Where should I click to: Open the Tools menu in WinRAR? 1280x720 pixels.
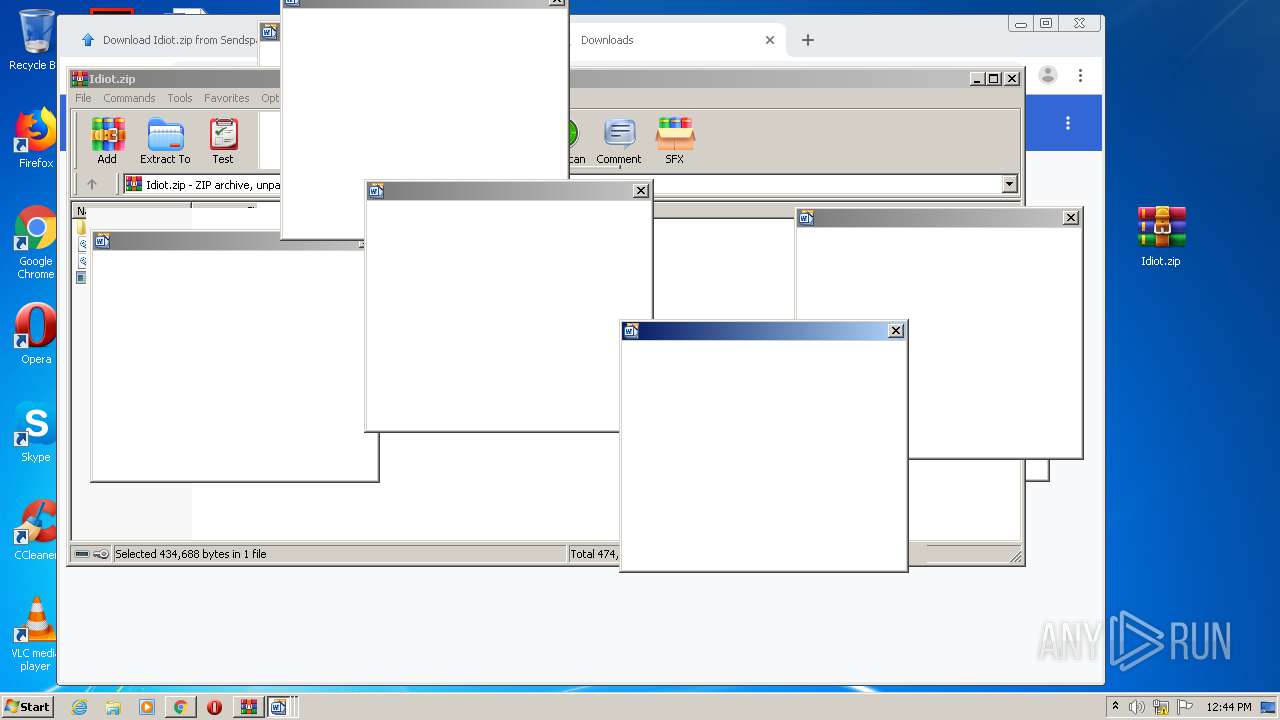tap(180, 98)
